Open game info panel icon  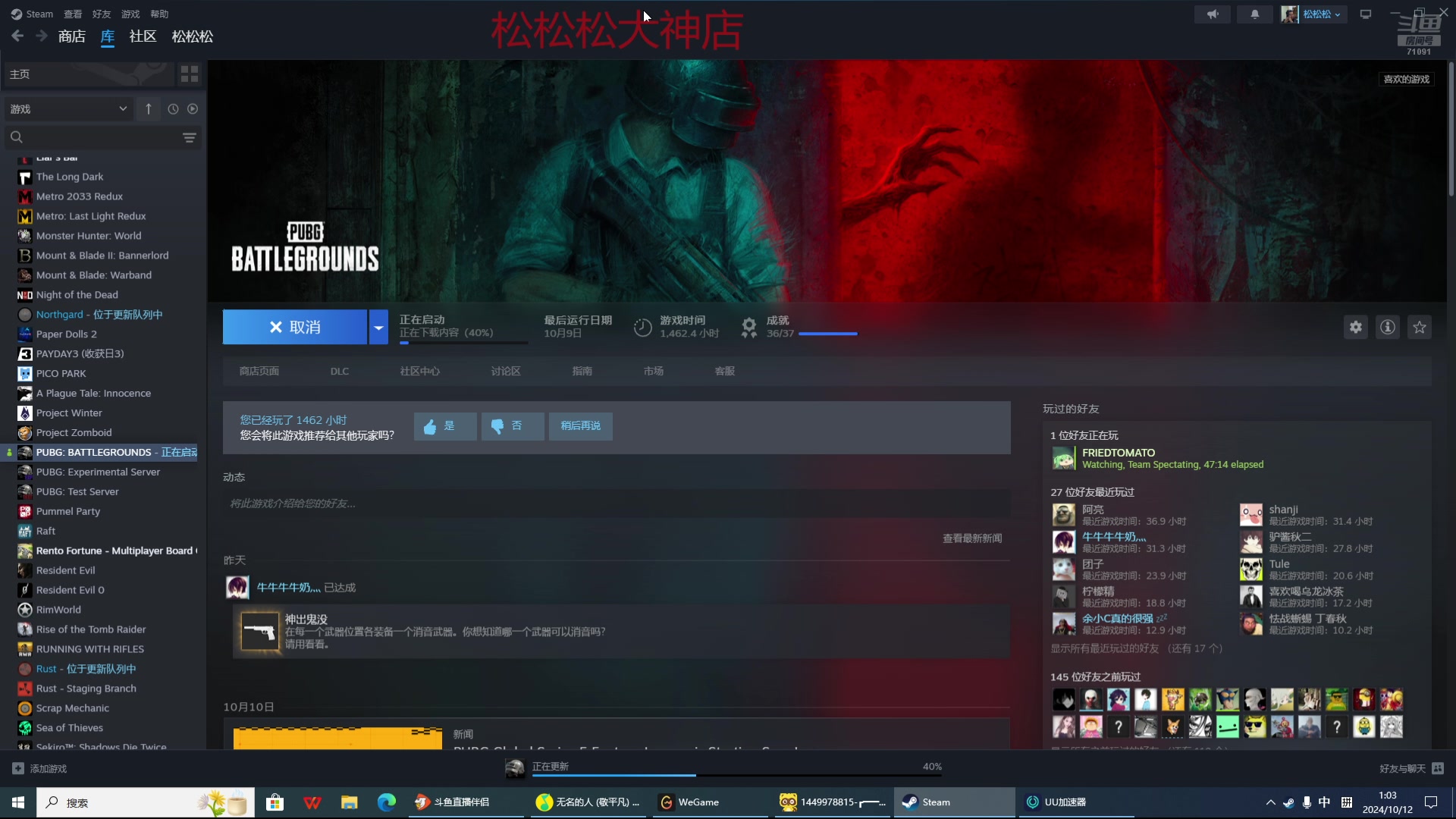coord(1388,327)
